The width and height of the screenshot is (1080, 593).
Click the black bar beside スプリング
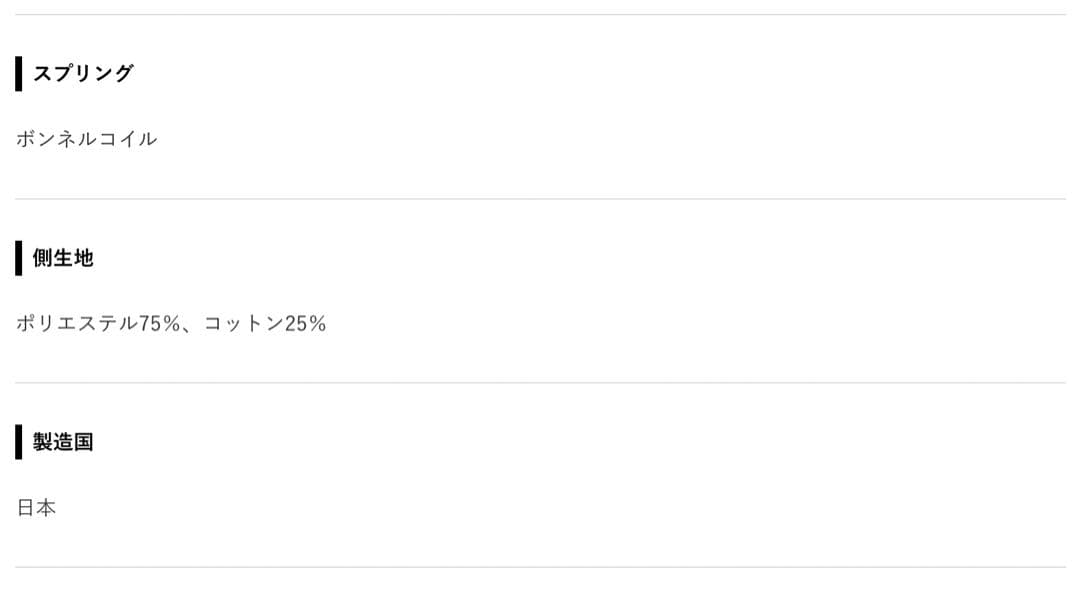(18, 73)
